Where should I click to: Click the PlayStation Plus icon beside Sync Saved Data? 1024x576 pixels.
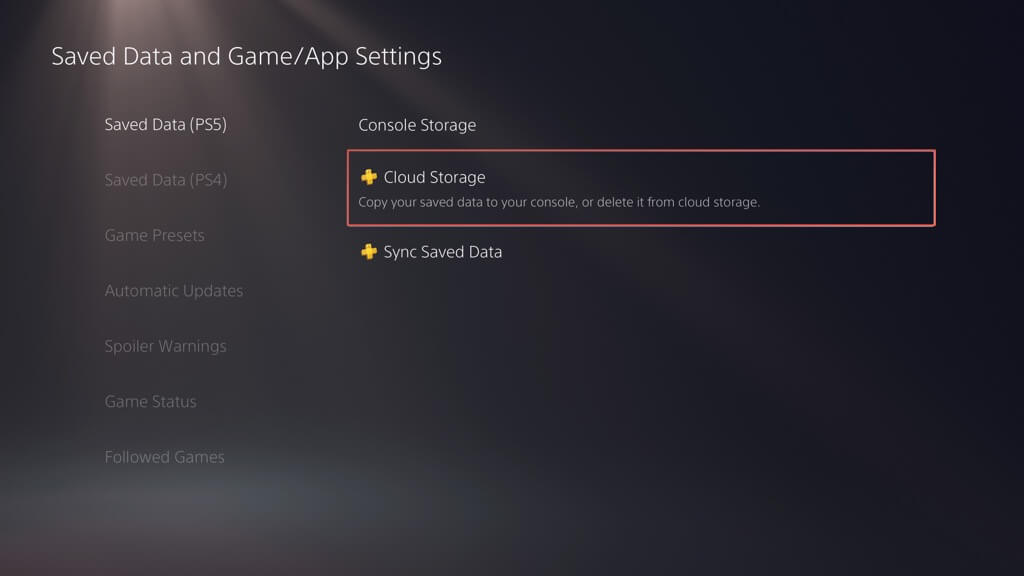point(369,253)
